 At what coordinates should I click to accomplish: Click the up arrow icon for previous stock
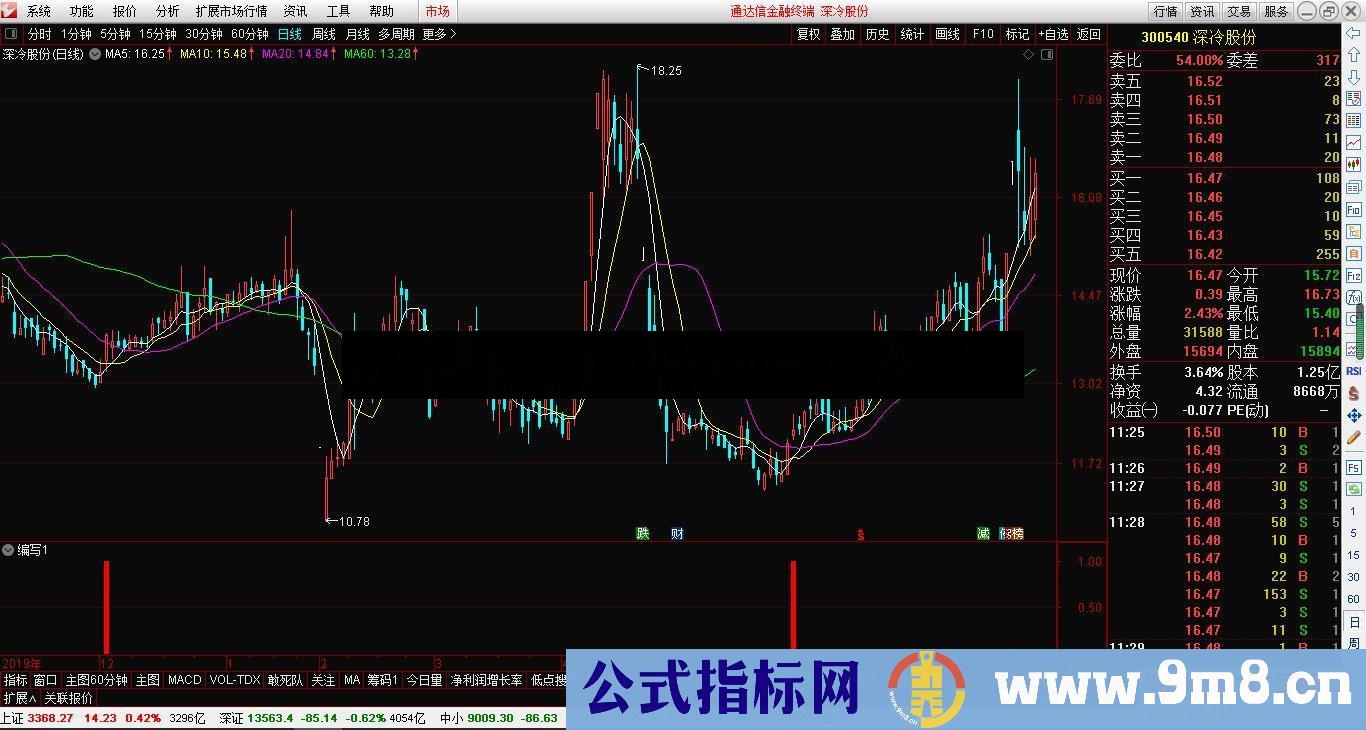tap(1353, 54)
